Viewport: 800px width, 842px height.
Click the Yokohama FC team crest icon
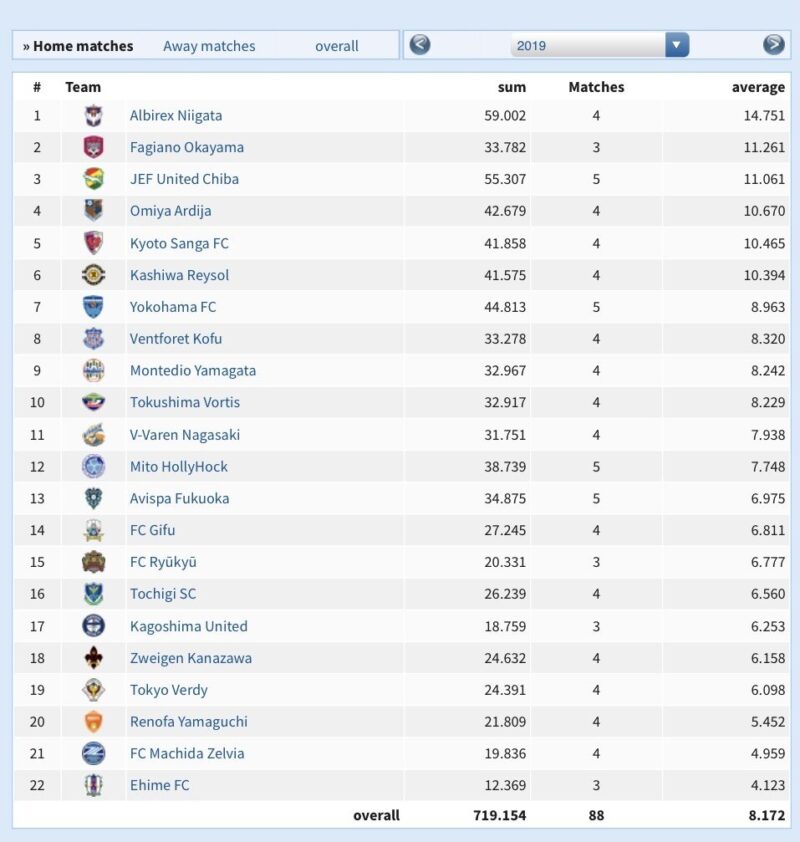(x=93, y=307)
